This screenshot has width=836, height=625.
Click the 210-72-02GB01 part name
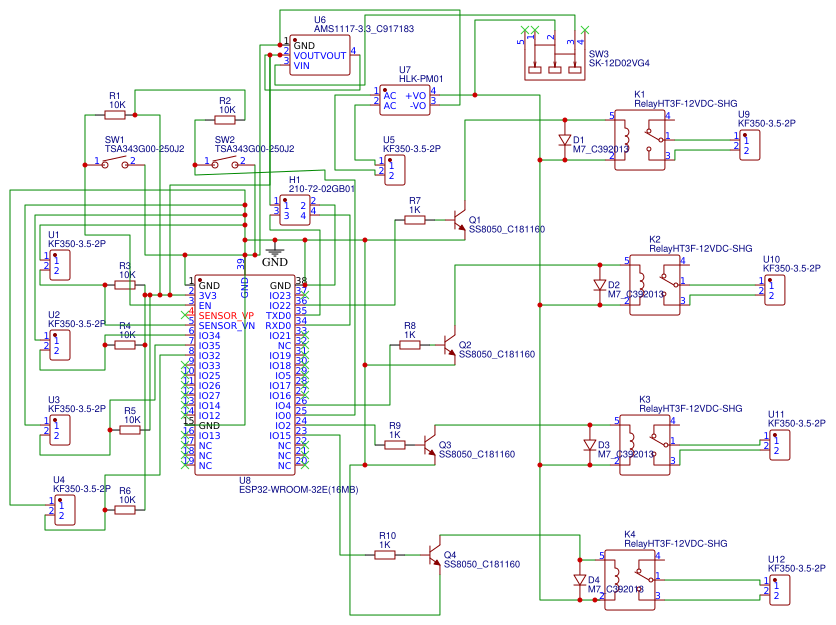coord(321,189)
